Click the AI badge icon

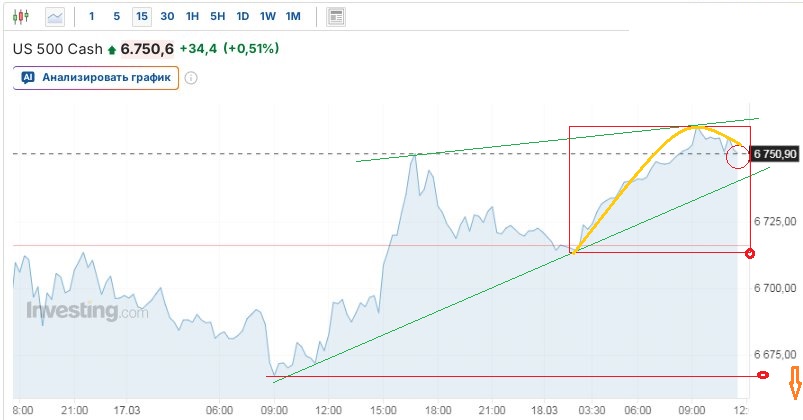coord(27,78)
